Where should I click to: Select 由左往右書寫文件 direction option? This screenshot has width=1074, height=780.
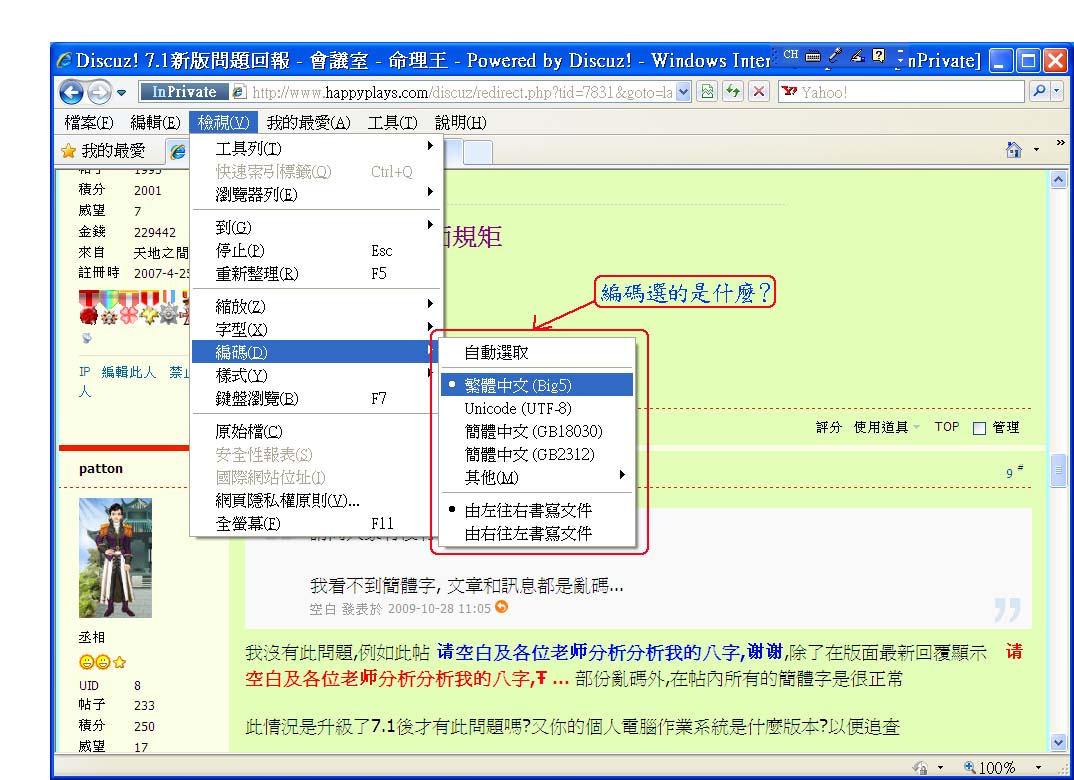coord(528,510)
